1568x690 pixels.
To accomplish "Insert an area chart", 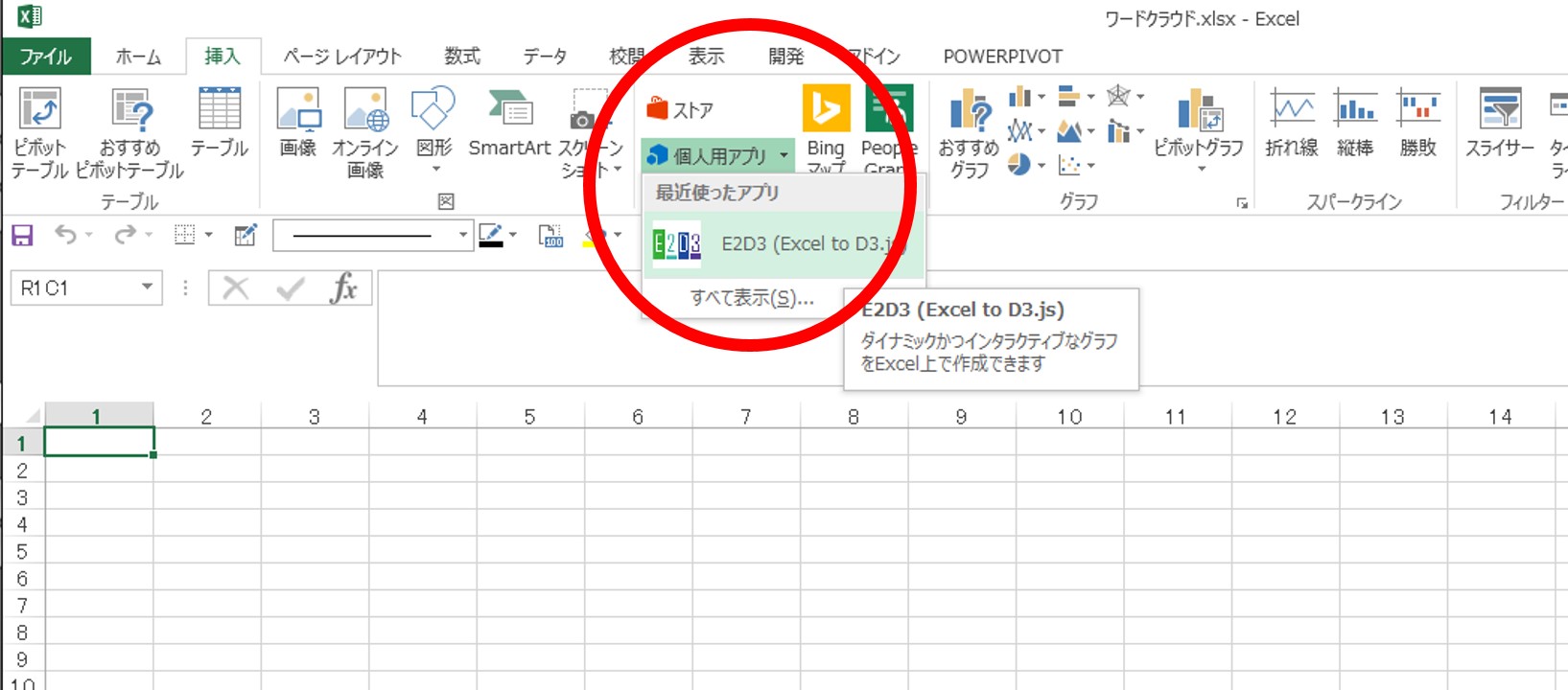I will 1069,130.
